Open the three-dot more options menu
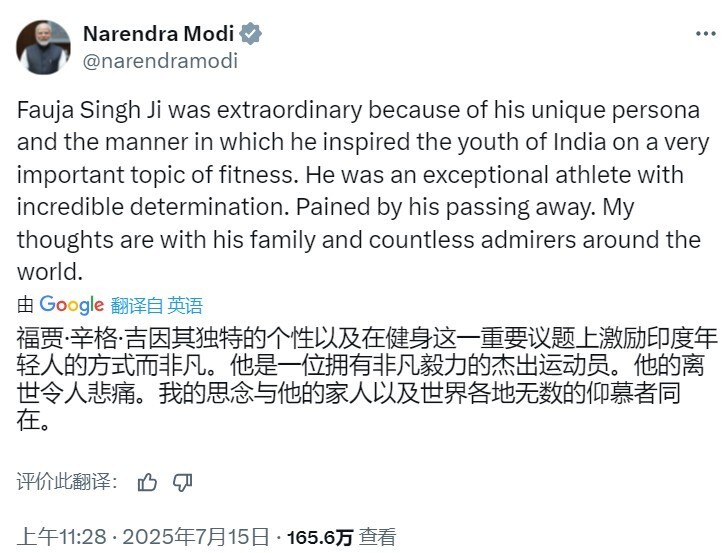 coord(706,34)
